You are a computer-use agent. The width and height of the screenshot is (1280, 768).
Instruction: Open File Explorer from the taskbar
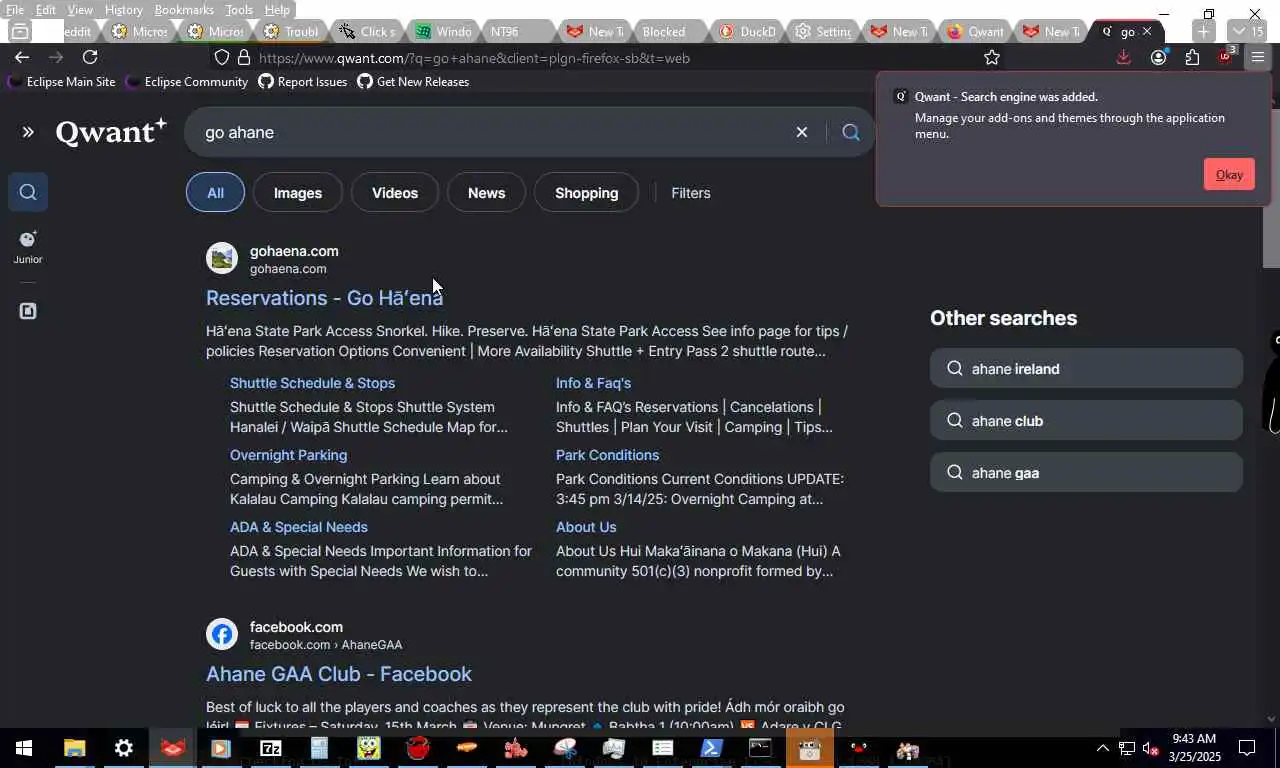(x=75, y=748)
